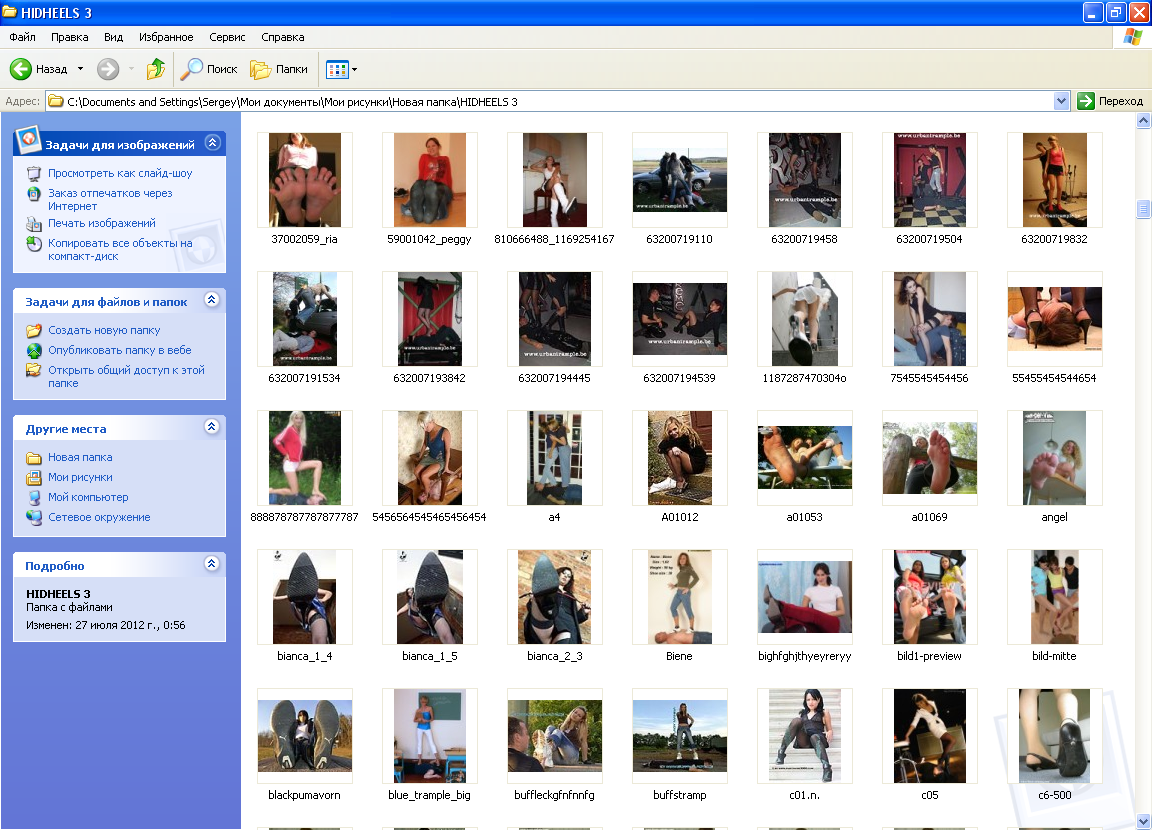This screenshot has height=830, width=1152.
Task: Click Создать новую папку link
Action: [x=104, y=331]
